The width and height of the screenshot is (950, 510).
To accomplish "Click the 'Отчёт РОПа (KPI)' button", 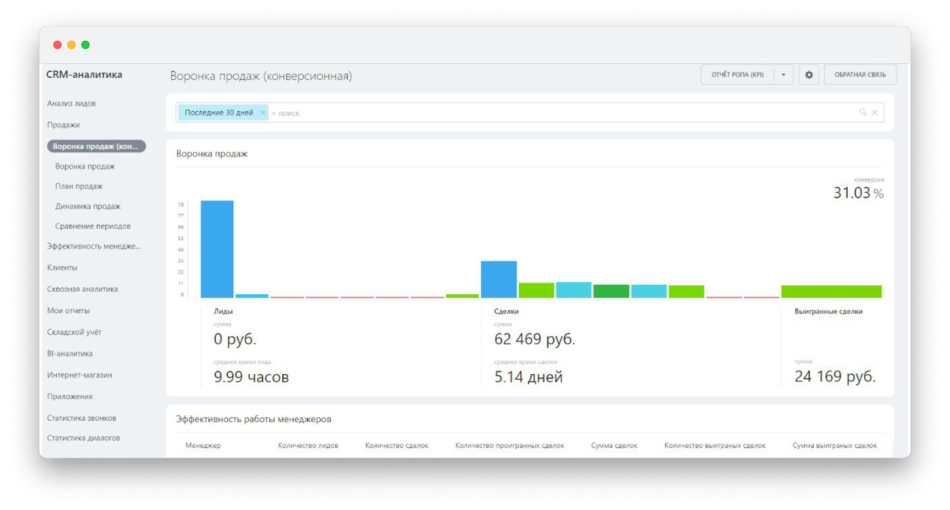I will coord(737,75).
